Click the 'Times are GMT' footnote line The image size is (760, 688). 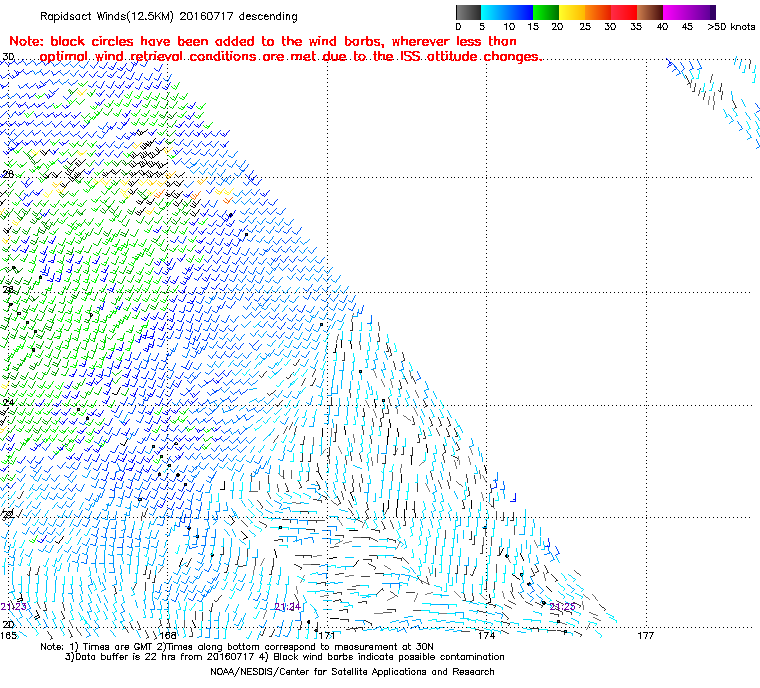237,647
